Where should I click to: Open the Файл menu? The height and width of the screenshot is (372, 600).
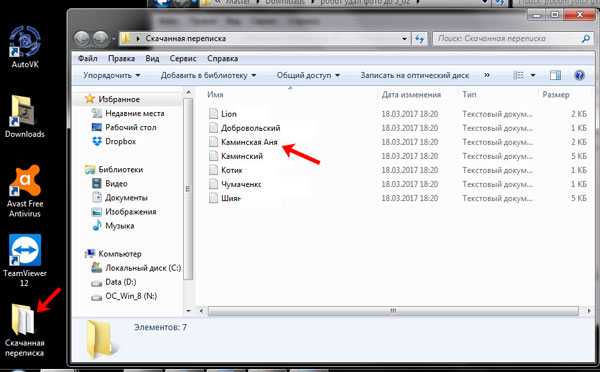tap(88, 59)
